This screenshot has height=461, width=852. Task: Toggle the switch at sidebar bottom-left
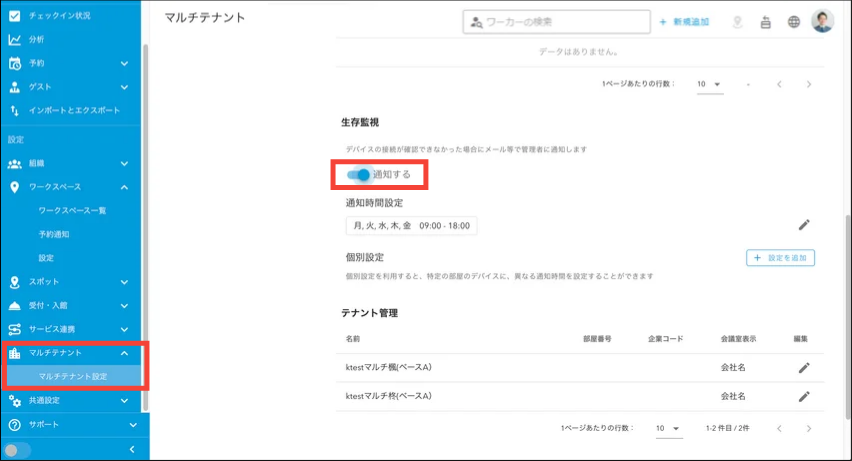(18, 450)
